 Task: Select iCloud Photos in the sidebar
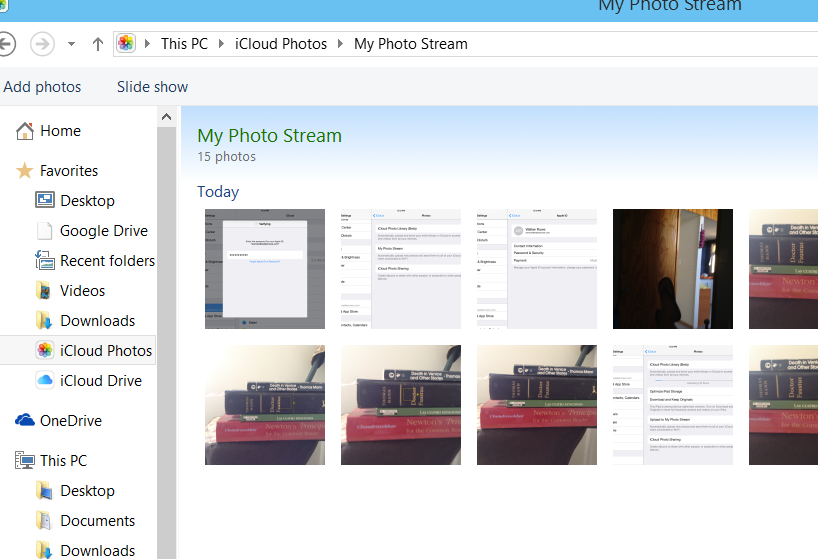pos(106,350)
